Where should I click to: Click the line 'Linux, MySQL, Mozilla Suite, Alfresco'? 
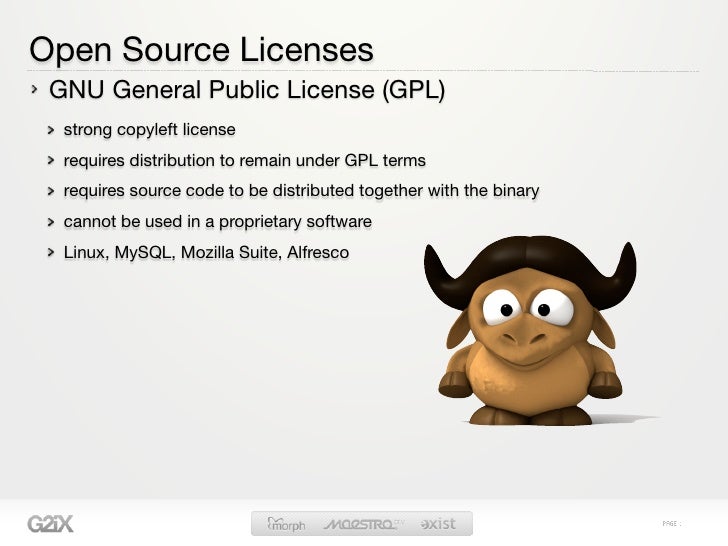click(x=206, y=253)
